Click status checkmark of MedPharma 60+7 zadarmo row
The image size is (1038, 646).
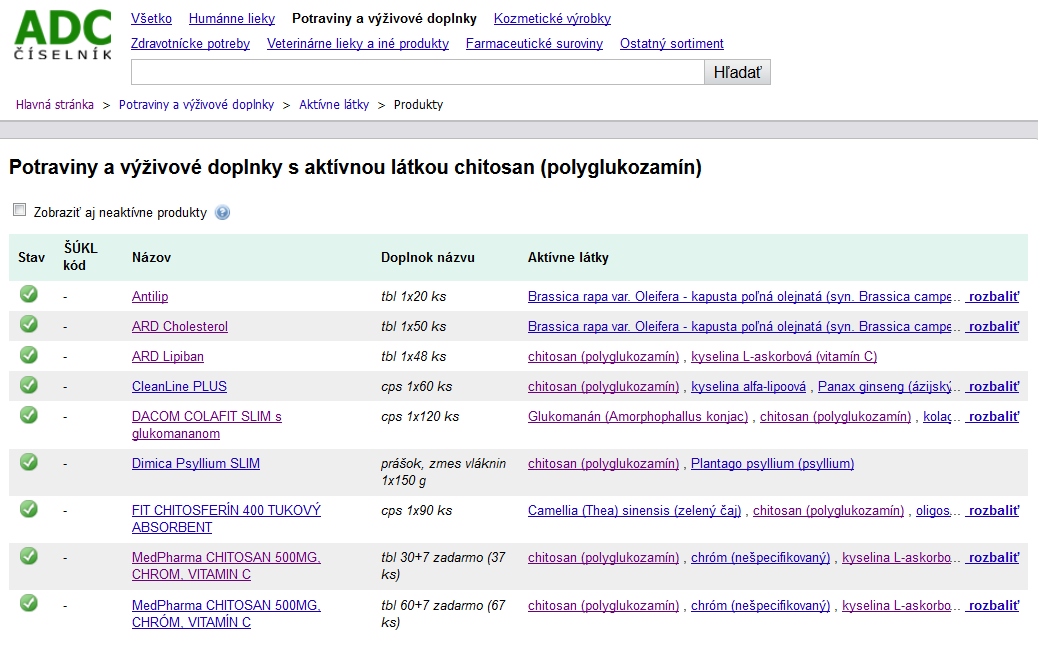[x=28, y=603]
